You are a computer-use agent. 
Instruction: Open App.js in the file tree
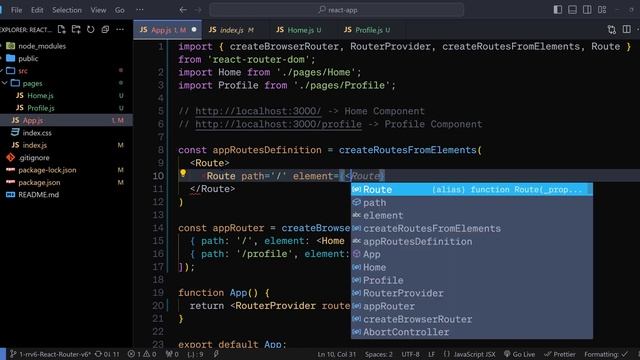pos(33,120)
